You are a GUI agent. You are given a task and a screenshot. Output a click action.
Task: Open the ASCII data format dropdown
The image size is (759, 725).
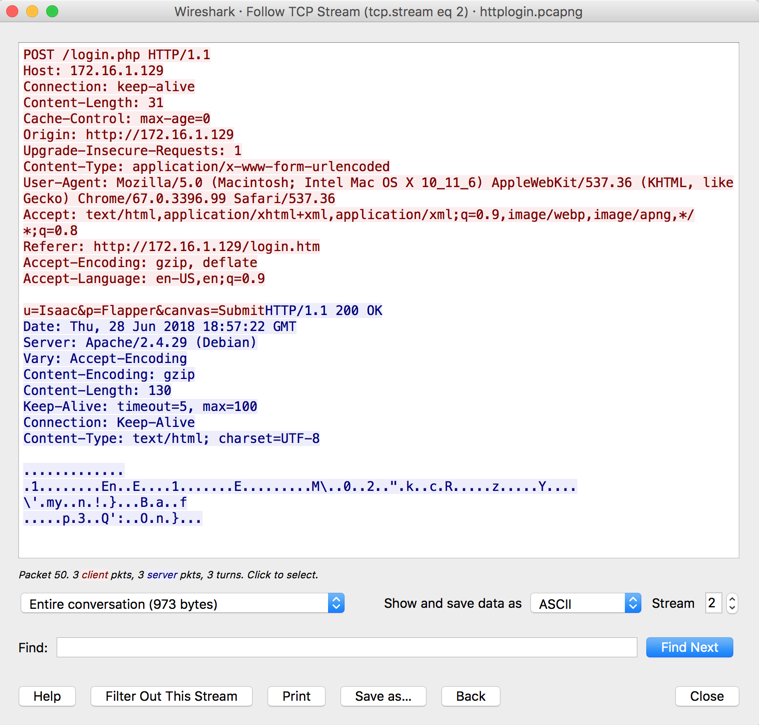[x=585, y=604]
